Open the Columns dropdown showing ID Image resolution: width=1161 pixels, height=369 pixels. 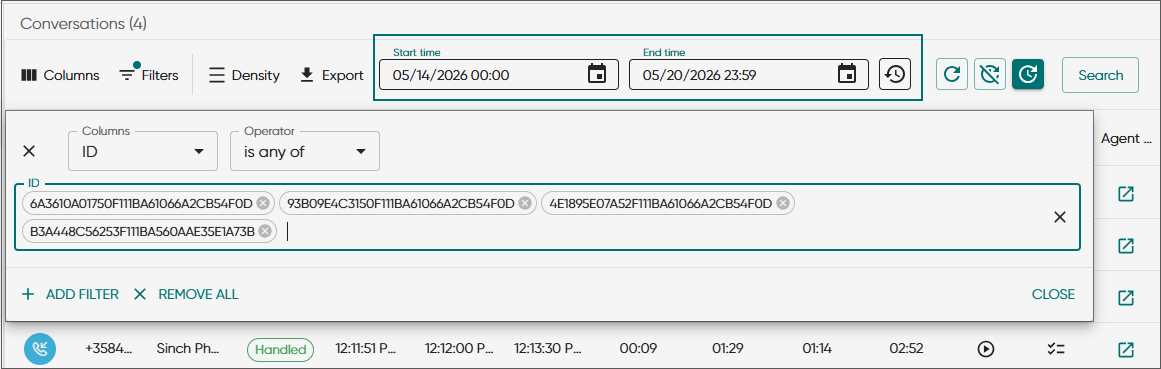[x=142, y=151]
